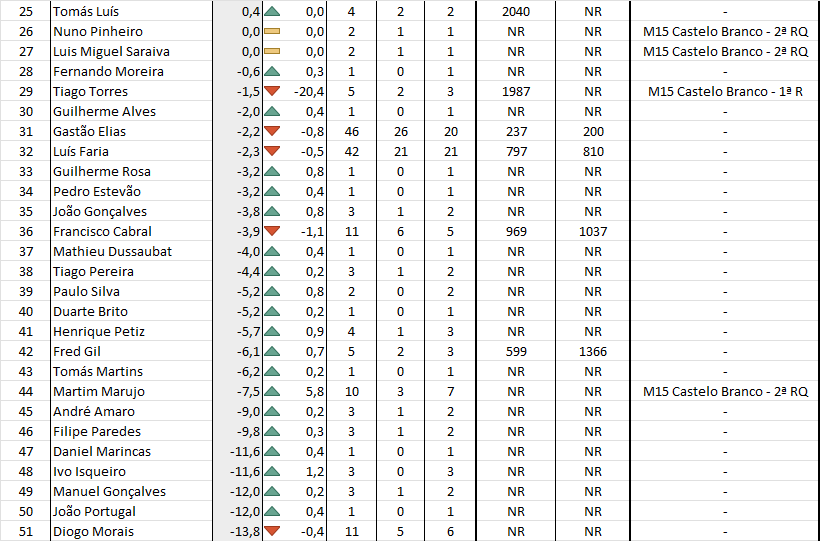This screenshot has width=820, height=541.
Task: Click the green up arrow for Fernando Moreira
Action: (272, 71)
